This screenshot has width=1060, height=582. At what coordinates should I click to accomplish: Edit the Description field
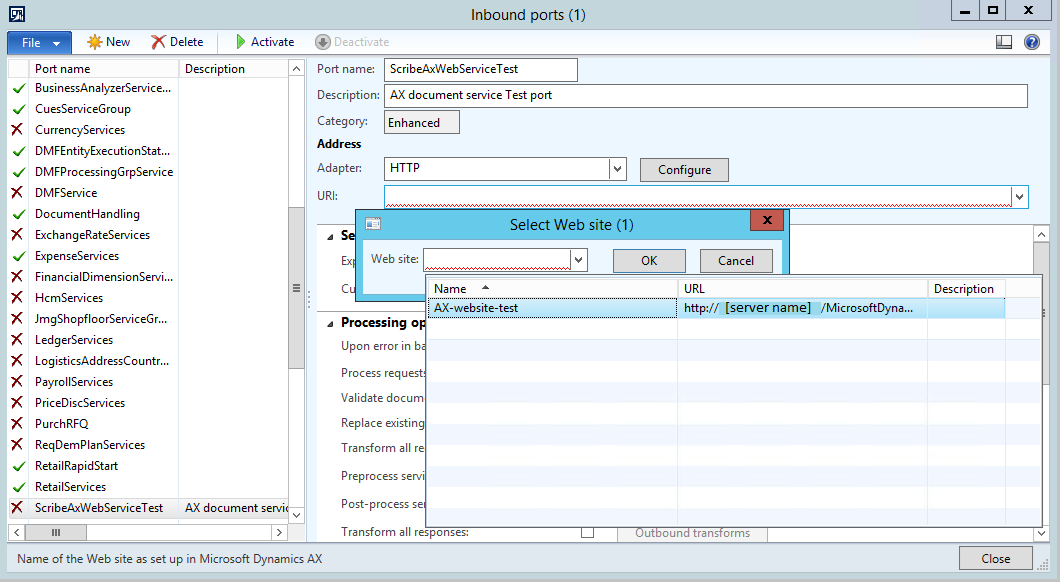(x=706, y=95)
